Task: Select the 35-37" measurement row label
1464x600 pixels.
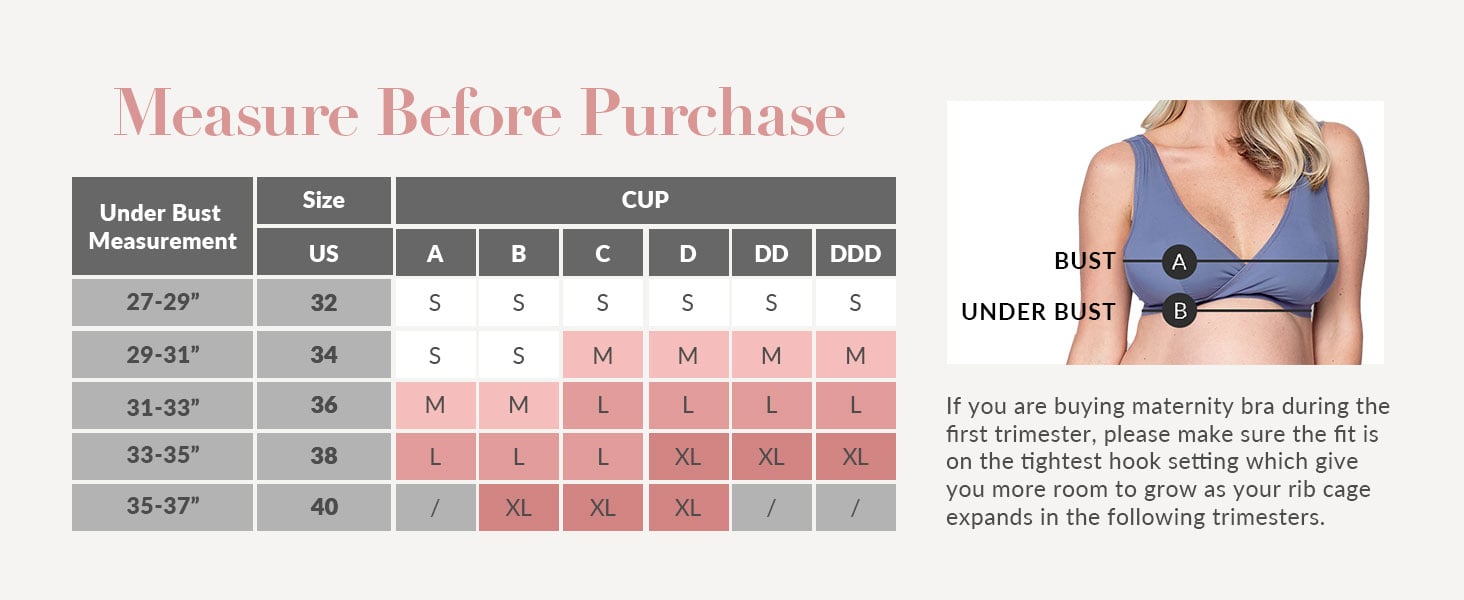Action: pyautogui.click(x=162, y=507)
